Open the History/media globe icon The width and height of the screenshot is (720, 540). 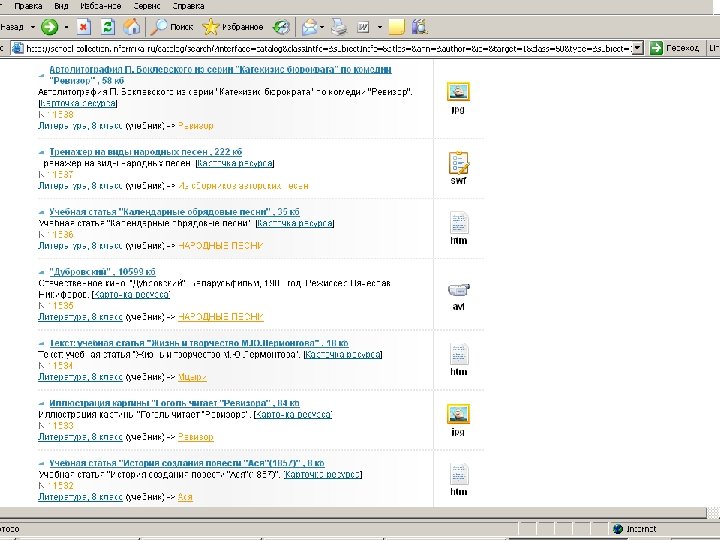281,27
